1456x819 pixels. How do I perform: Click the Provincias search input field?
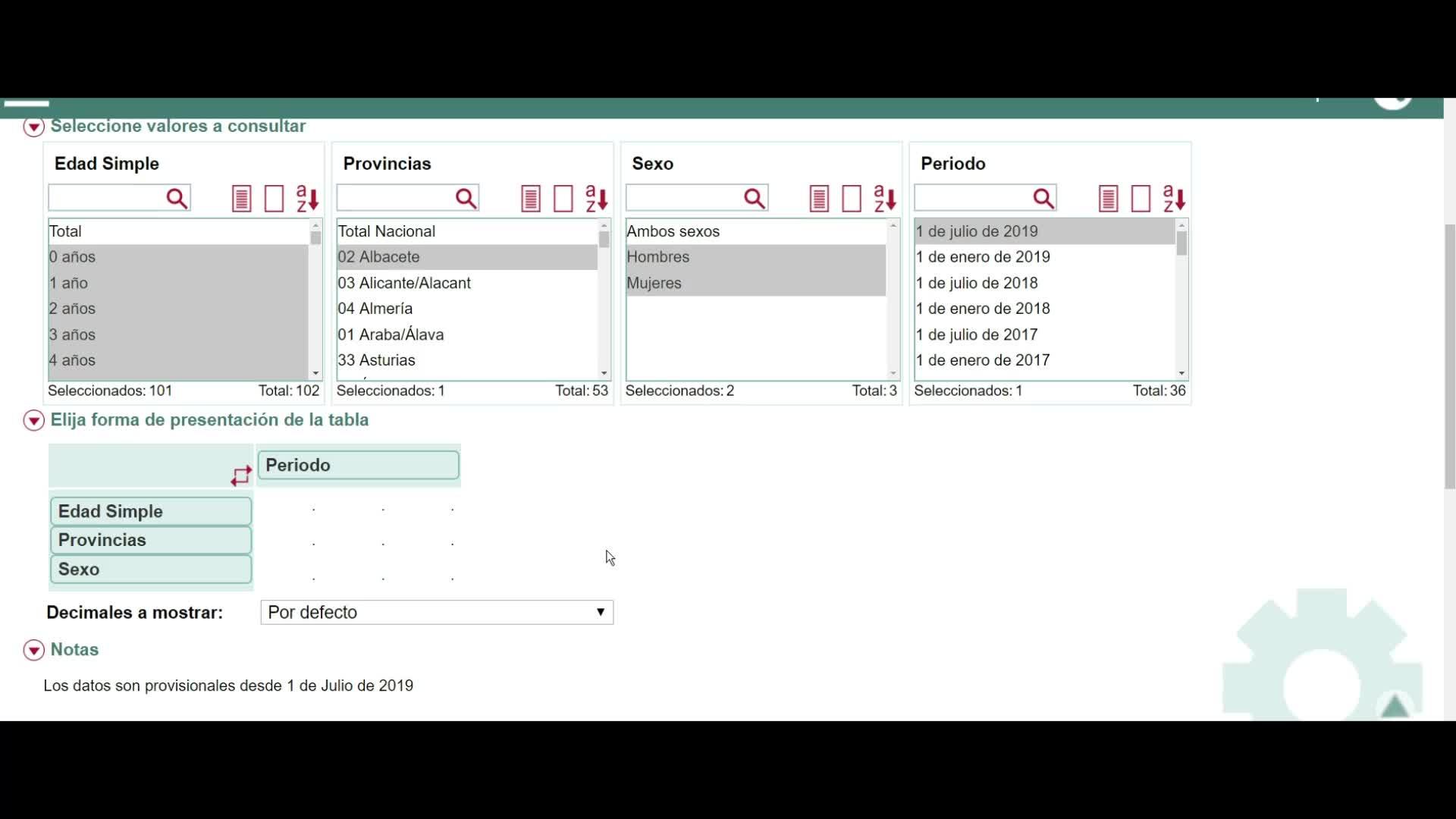pos(394,199)
